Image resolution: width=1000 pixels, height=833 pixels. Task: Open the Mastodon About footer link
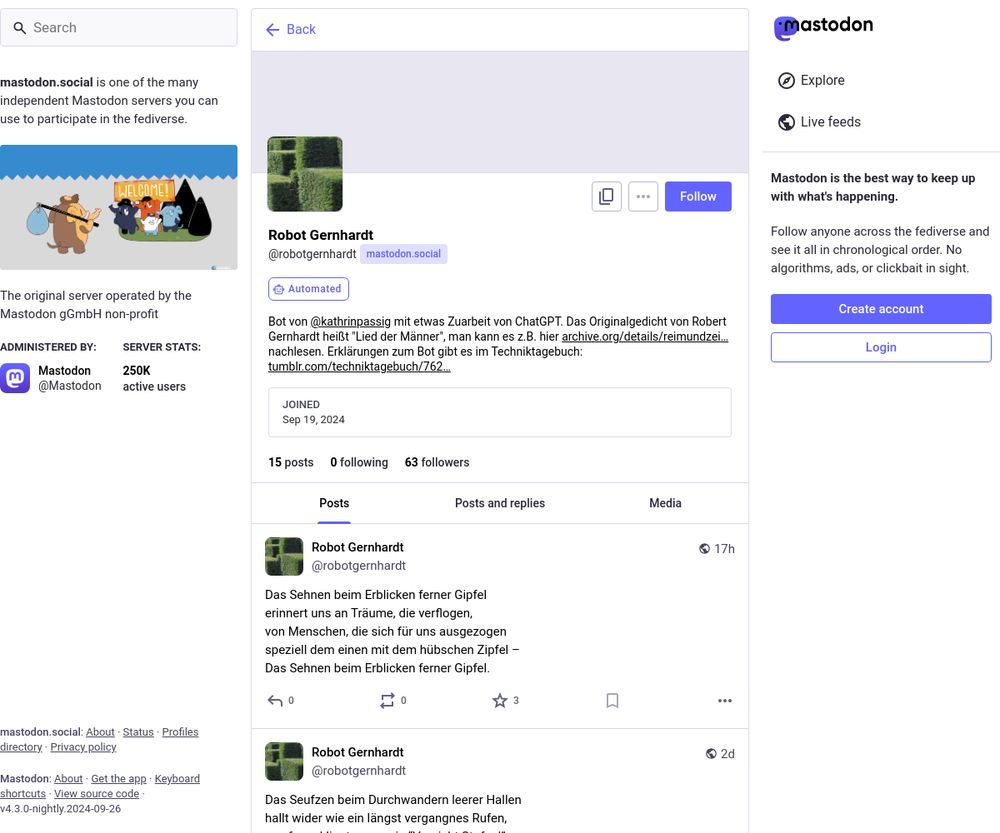click(68, 779)
